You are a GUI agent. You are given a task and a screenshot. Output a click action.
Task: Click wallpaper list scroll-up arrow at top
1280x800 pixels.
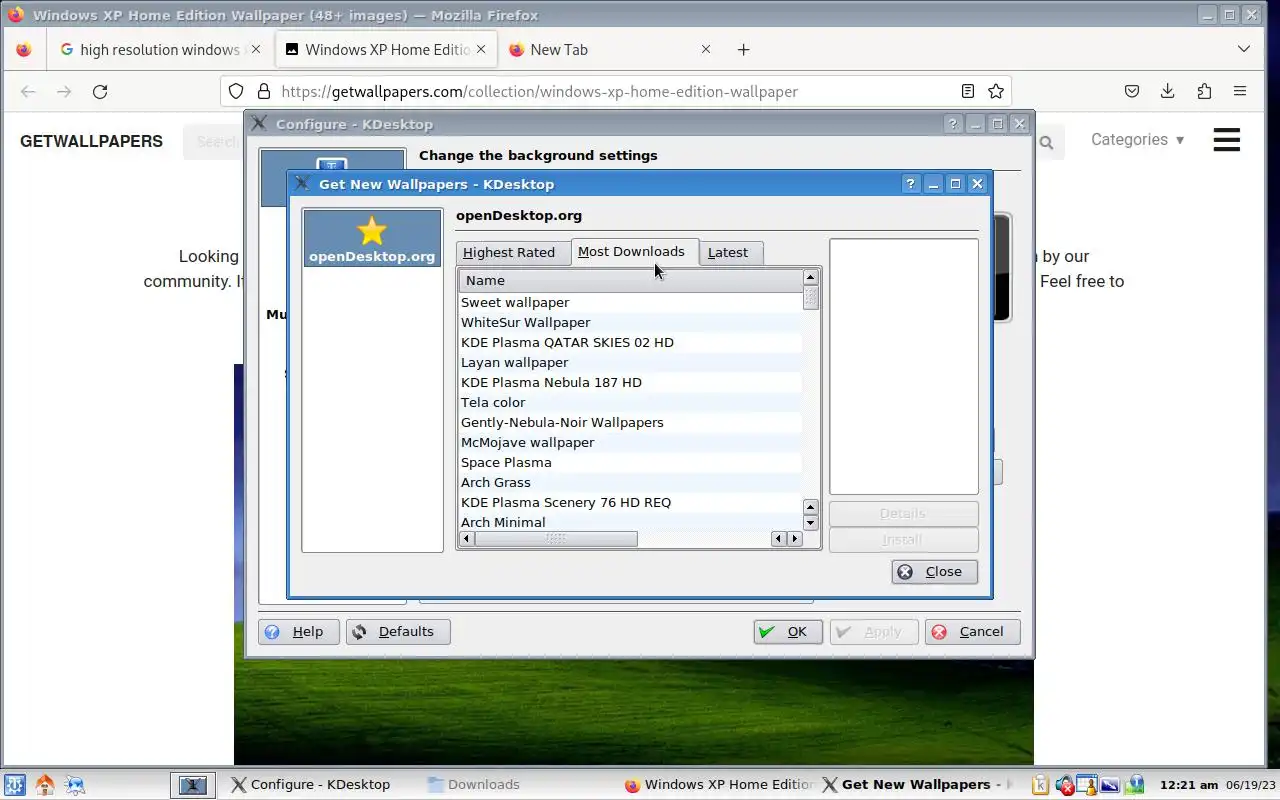811,277
